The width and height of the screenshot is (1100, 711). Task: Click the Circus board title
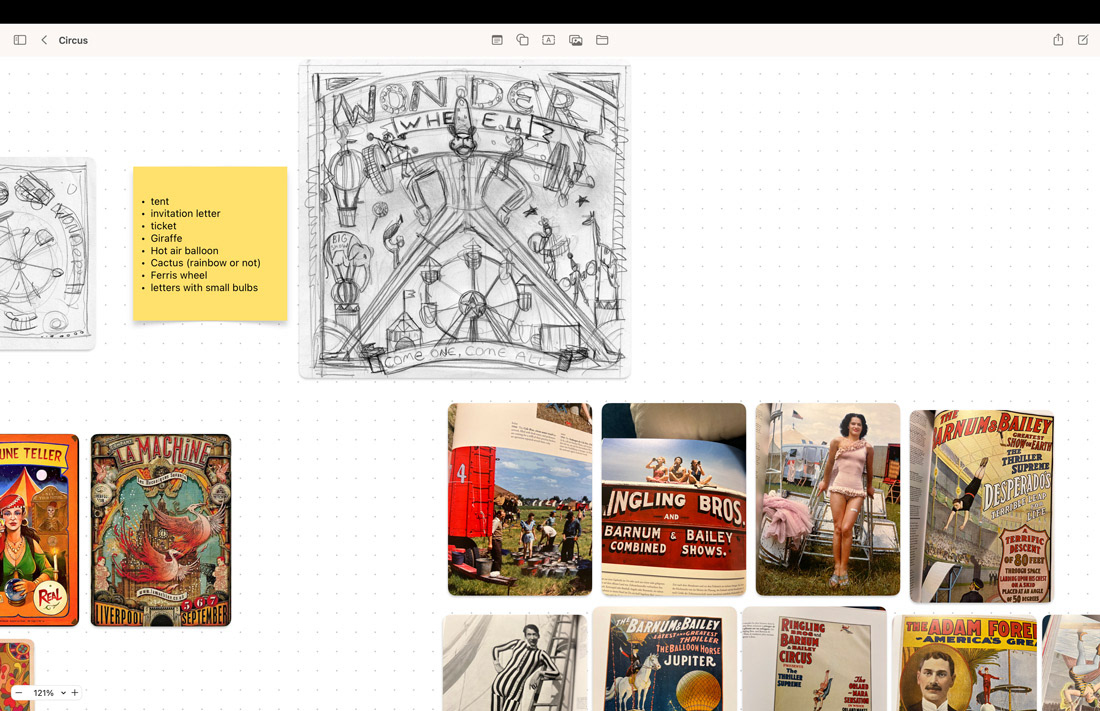pos(73,41)
